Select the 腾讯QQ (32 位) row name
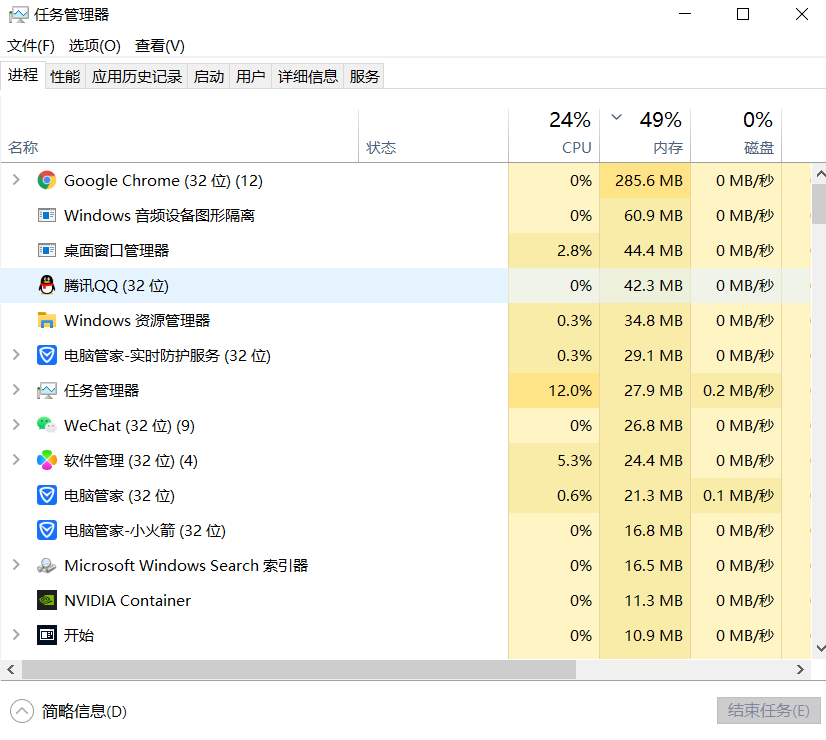This screenshot has width=826, height=740. (116, 285)
